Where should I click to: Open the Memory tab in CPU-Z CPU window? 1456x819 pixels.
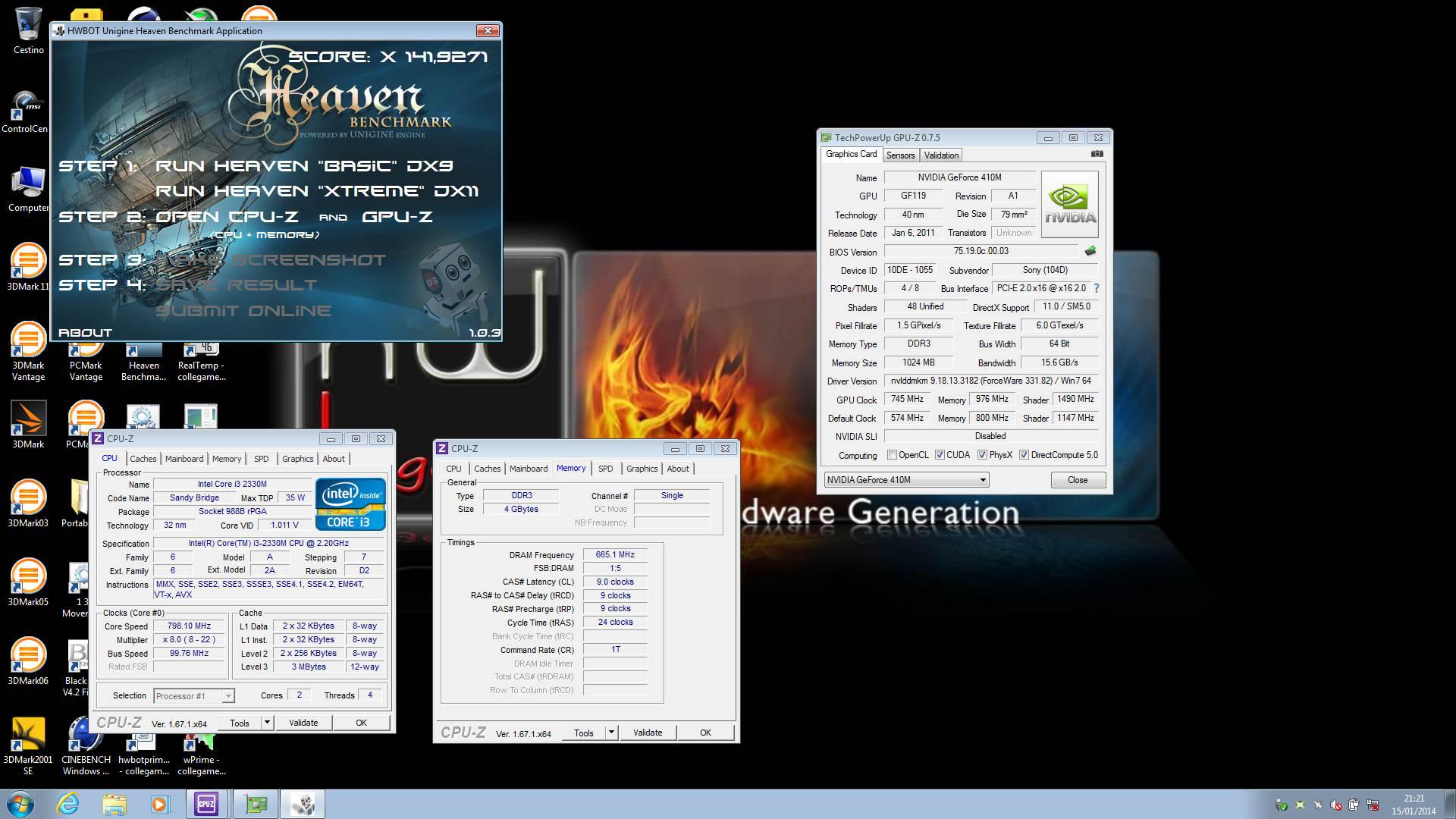pos(226,459)
